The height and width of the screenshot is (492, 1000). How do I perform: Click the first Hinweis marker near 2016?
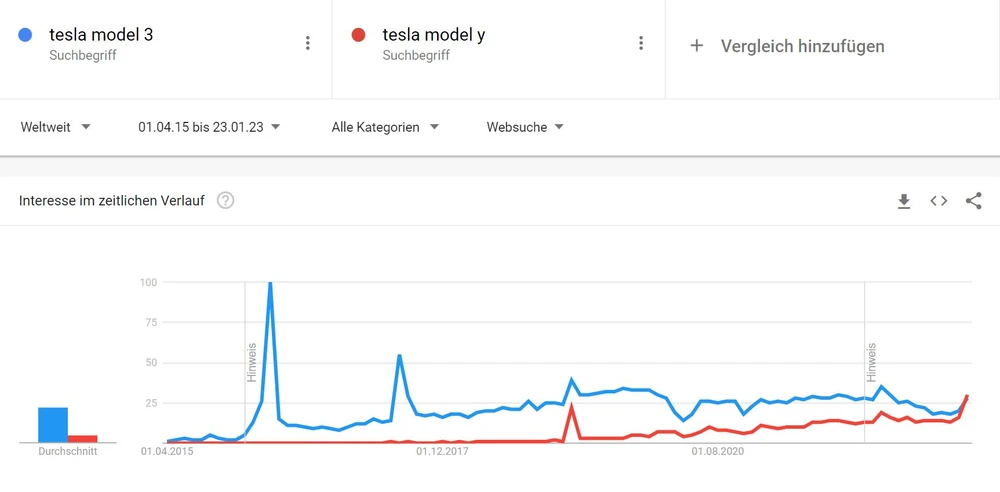click(252, 362)
